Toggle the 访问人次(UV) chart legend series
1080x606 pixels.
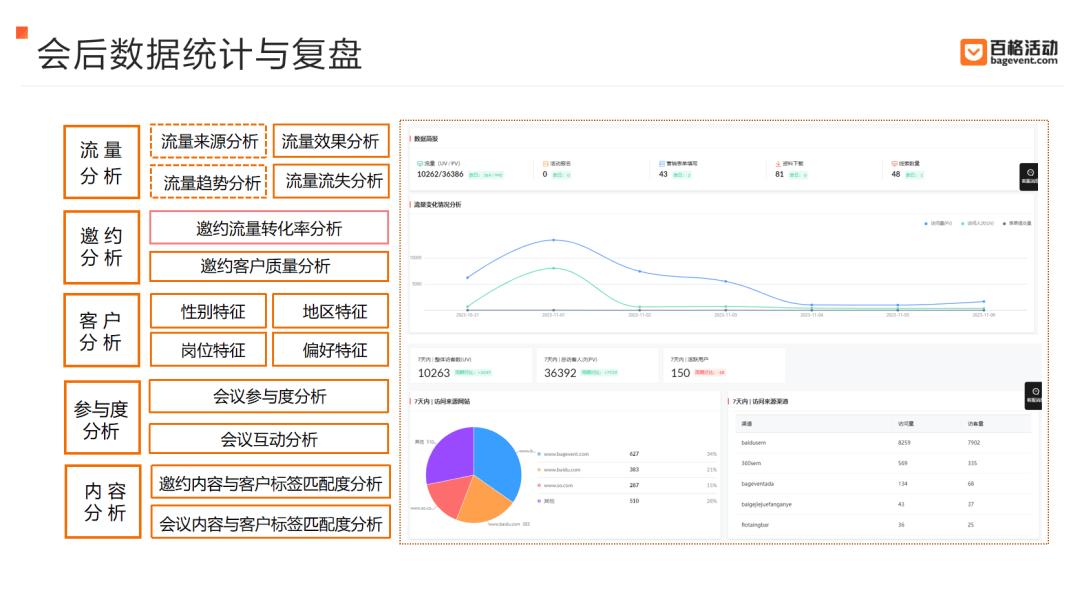tap(977, 223)
